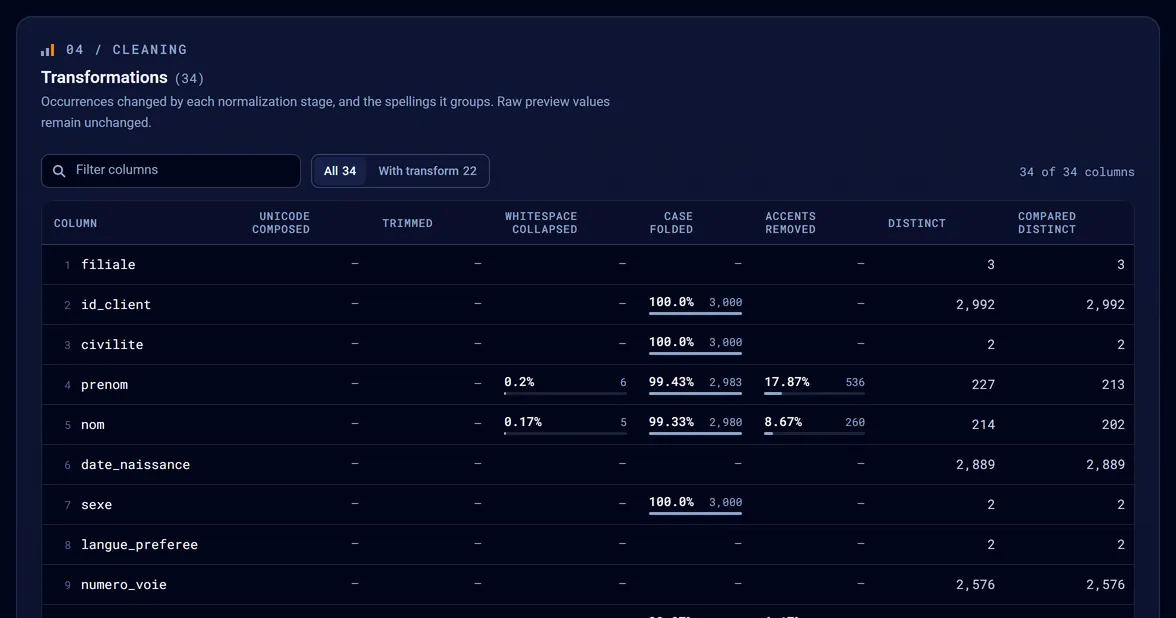Viewport: 1176px width, 618px height.
Task: Click nom's 8.67% accents removed value
Action: pyautogui.click(x=783, y=422)
